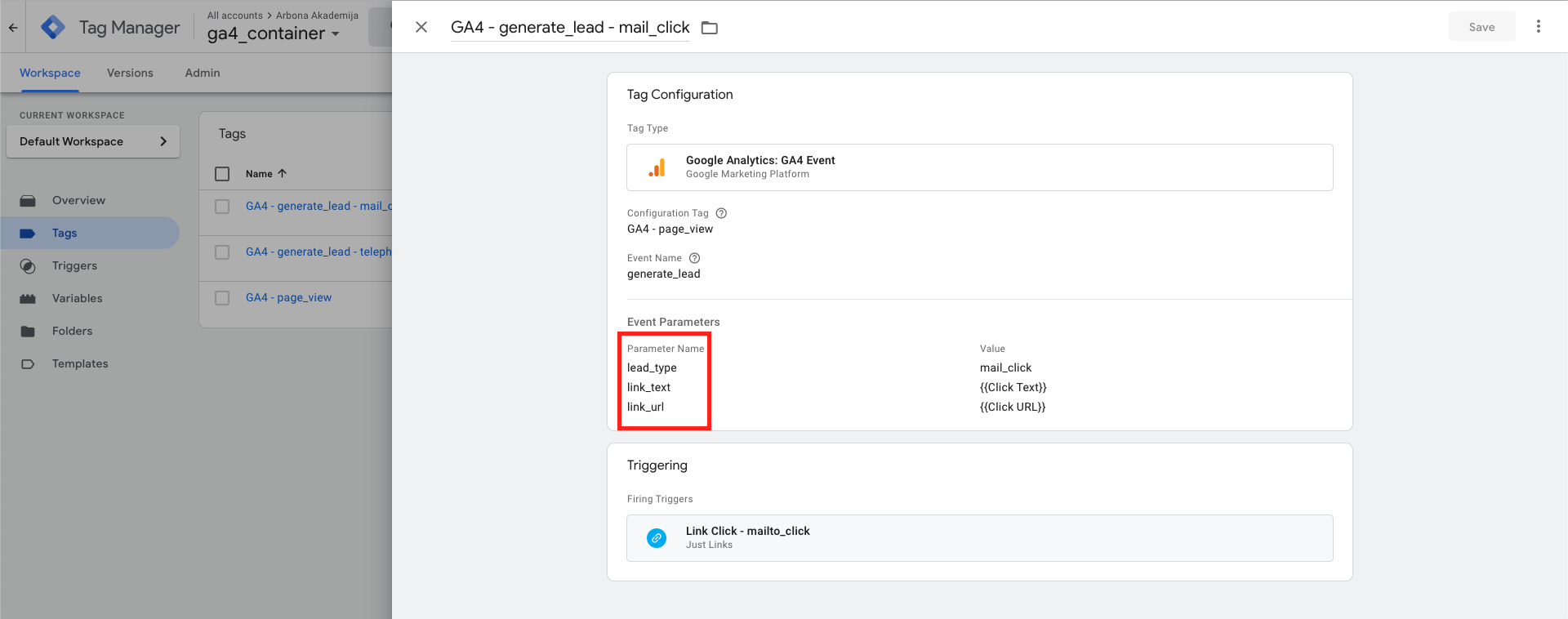Click the Triggering section heading
The image size is (1568, 619).
657,465
